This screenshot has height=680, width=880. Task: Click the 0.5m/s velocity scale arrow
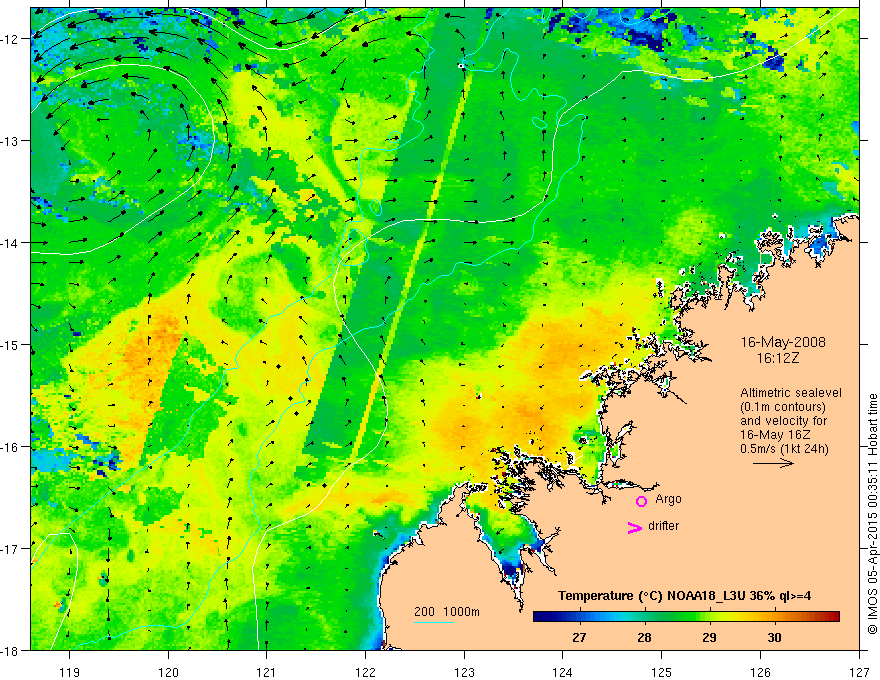(x=773, y=463)
